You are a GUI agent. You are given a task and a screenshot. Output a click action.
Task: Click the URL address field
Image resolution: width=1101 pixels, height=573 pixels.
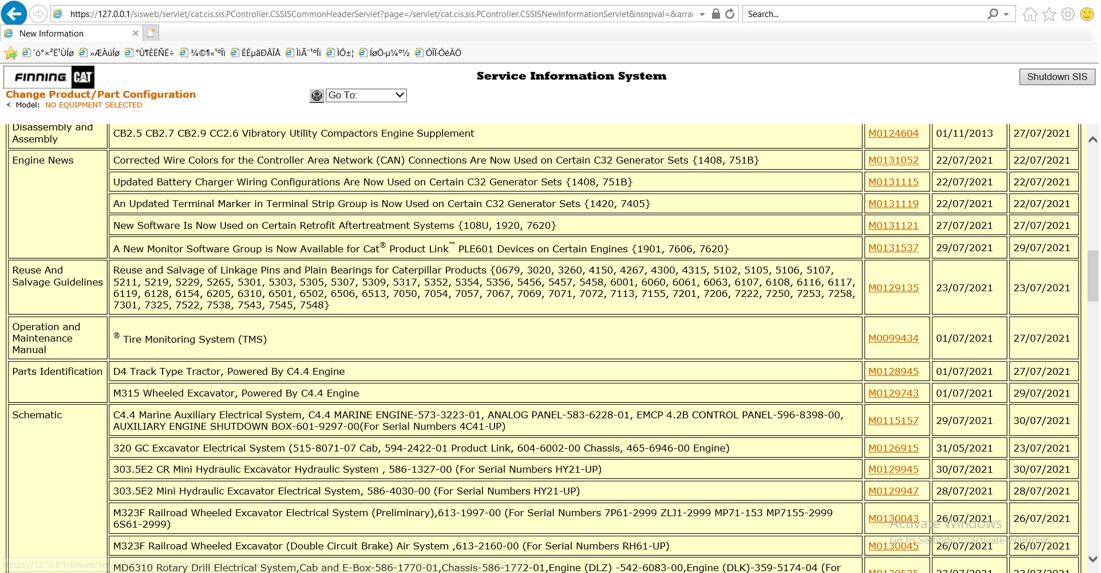click(381, 14)
